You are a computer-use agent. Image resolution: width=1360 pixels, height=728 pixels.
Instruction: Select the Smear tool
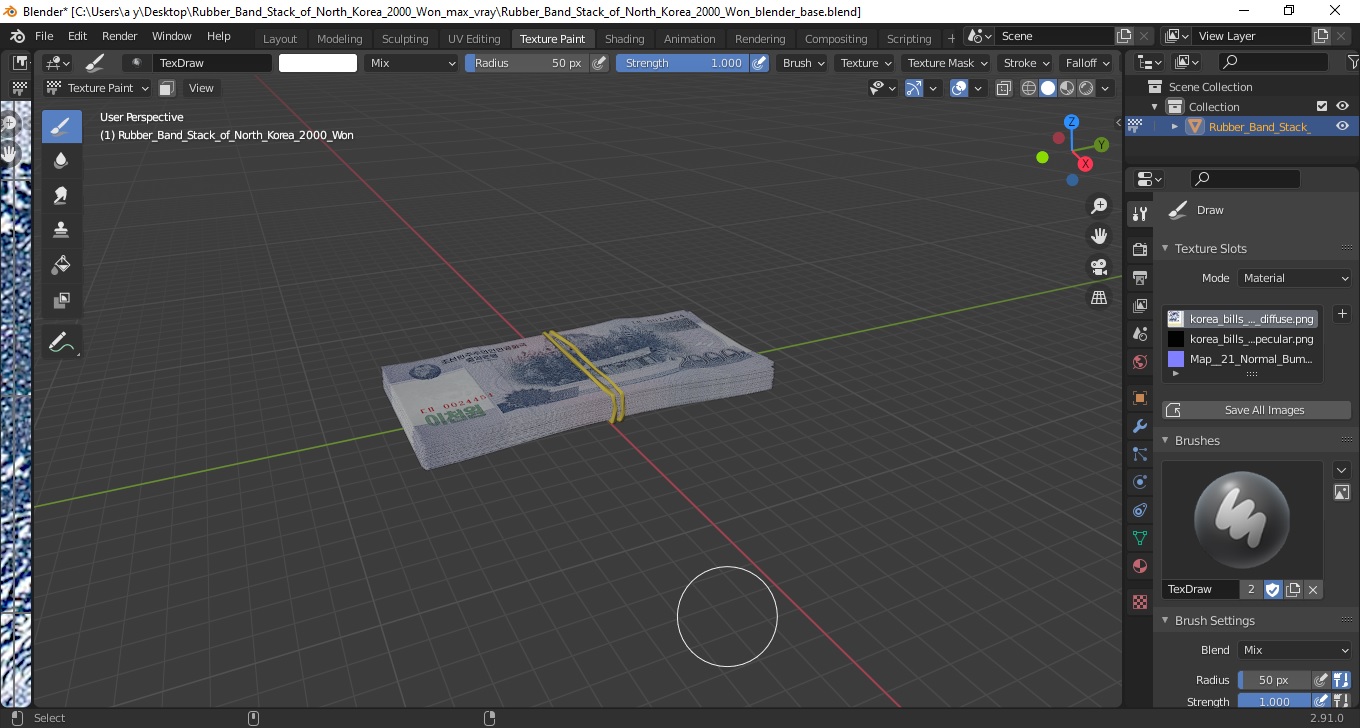(x=62, y=195)
